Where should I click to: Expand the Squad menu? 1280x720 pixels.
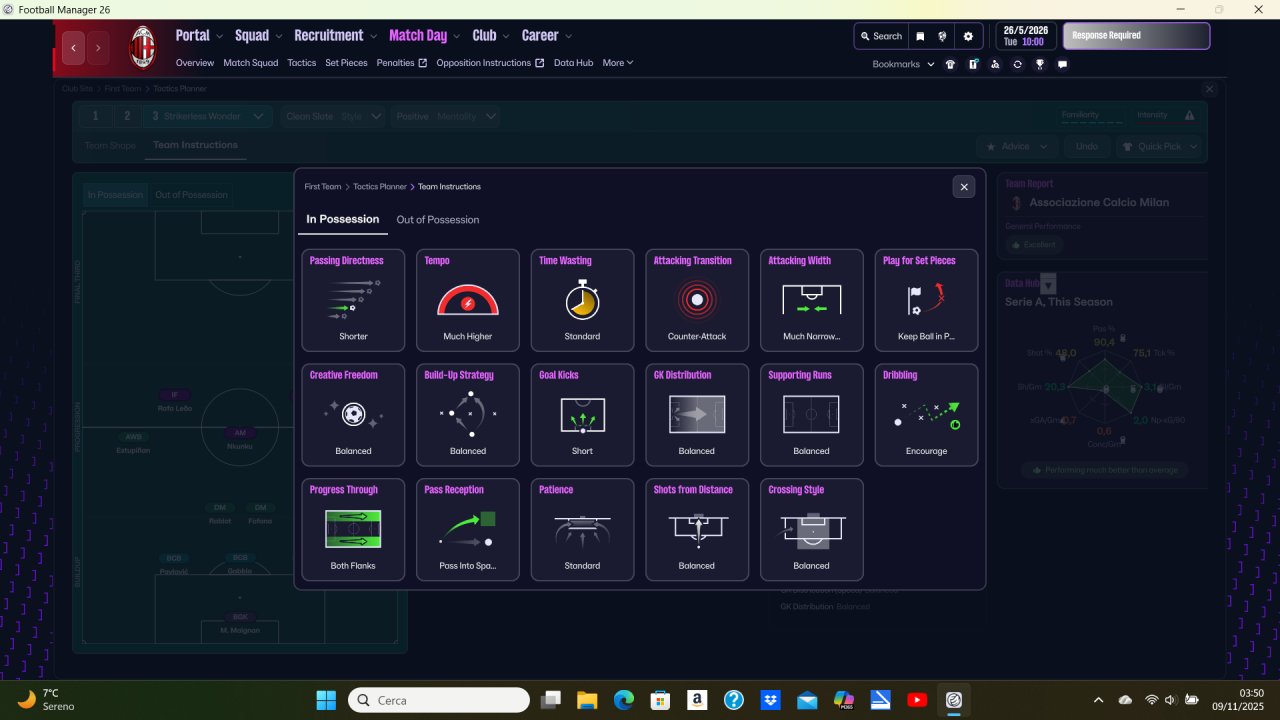coord(258,36)
